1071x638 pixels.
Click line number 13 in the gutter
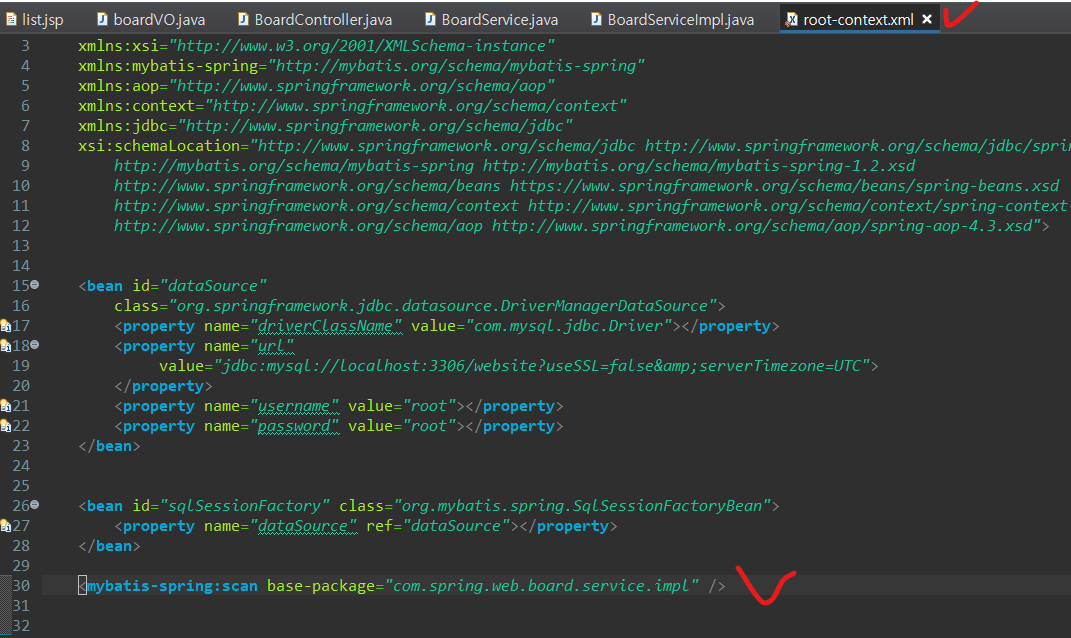pos(21,245)
